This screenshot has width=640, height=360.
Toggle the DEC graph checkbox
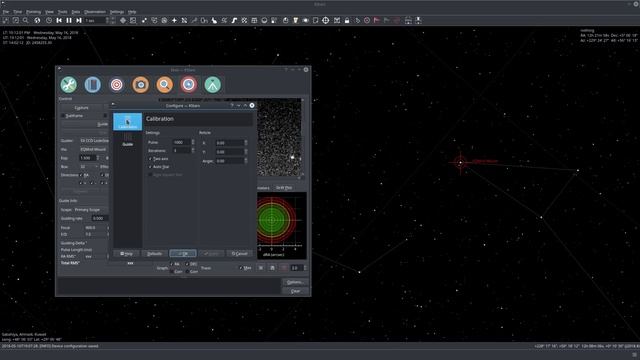(187, 264)
